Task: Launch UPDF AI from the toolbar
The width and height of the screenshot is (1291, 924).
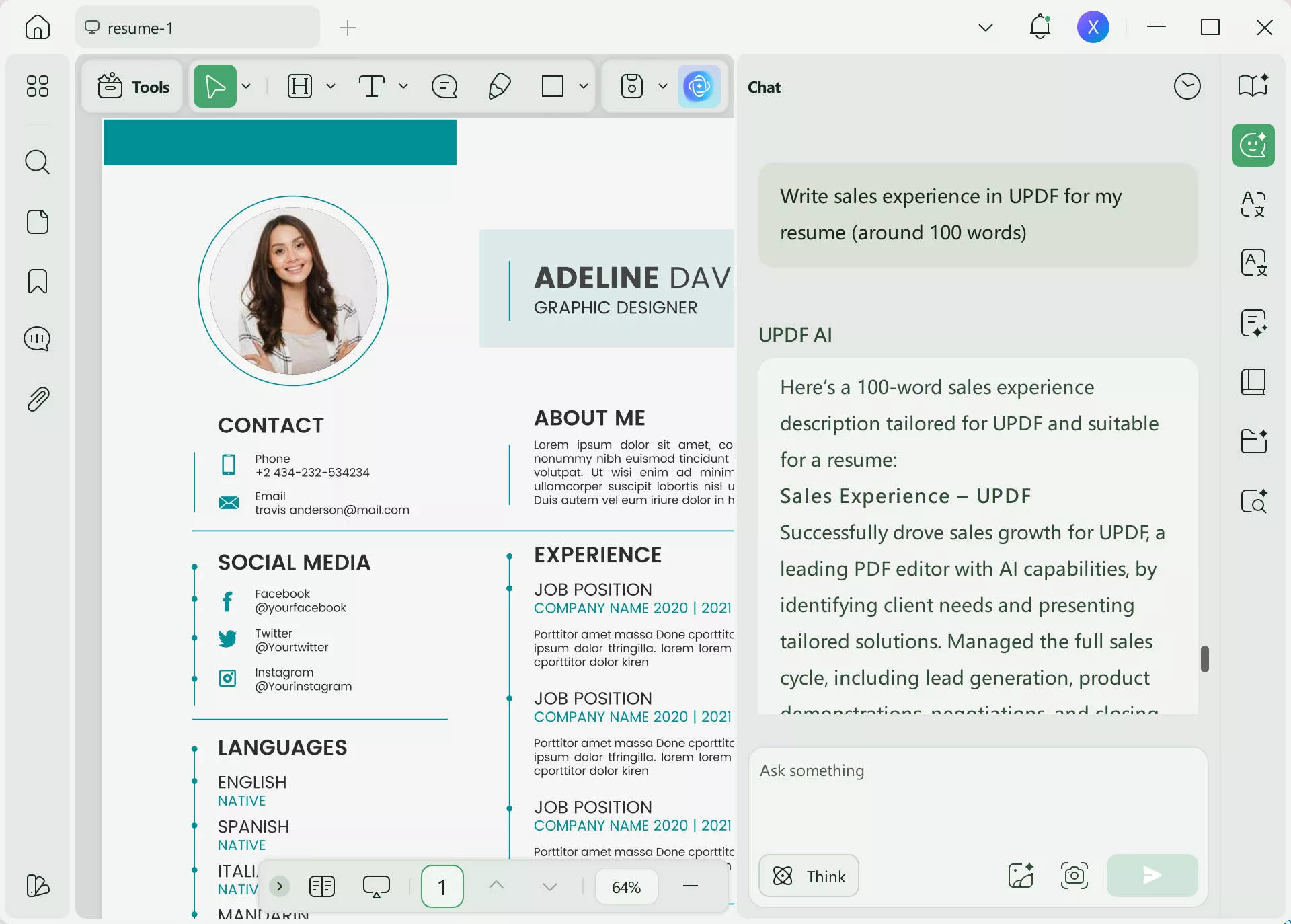Action: (x=699, y=86)
